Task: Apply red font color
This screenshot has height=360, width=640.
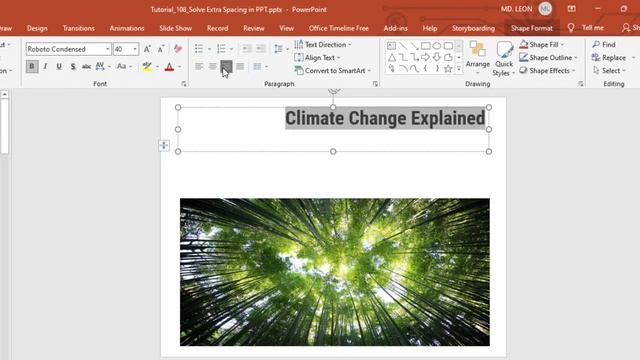Action: coord(169,67)
